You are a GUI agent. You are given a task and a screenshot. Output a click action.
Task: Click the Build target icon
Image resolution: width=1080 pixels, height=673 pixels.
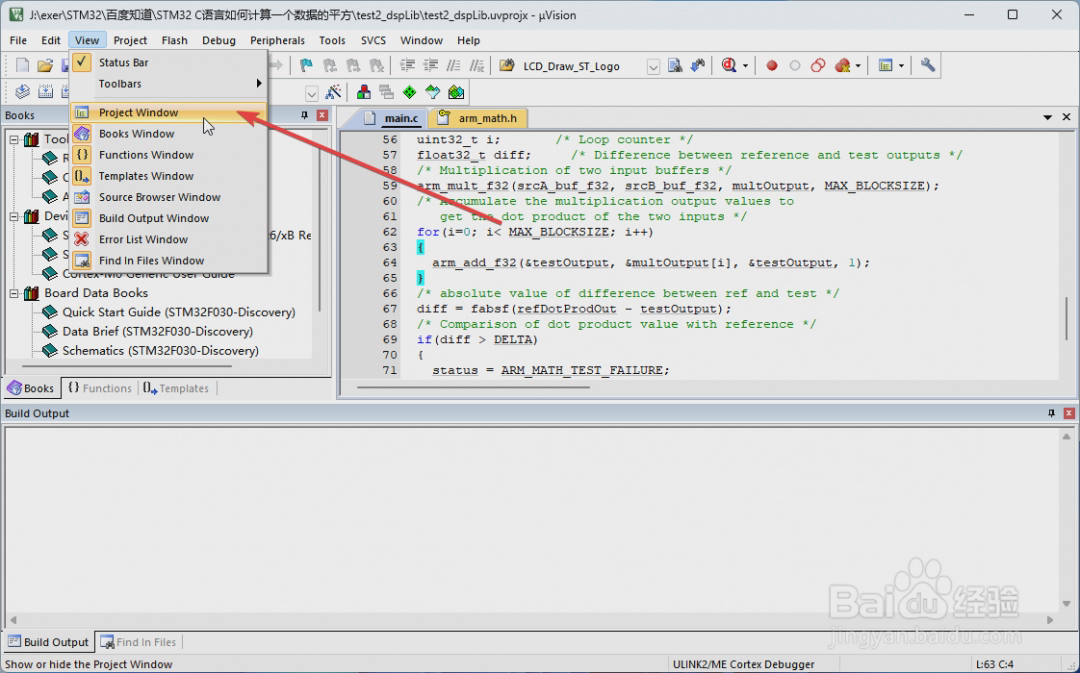45,92
